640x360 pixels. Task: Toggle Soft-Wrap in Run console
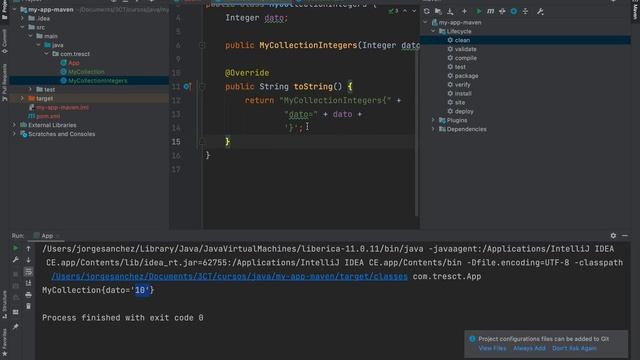28,271
